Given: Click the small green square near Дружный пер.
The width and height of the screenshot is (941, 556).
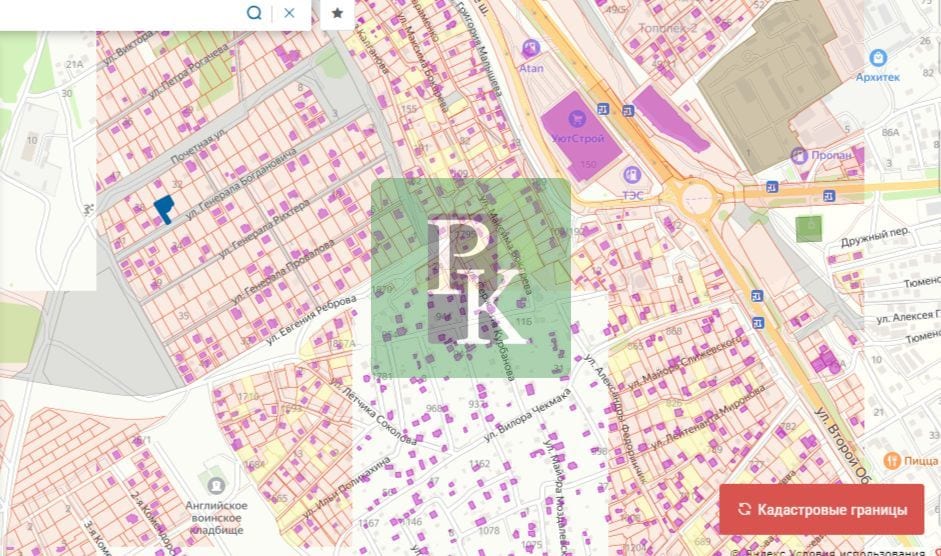Looking at the screenshot, I should (809, 229).
